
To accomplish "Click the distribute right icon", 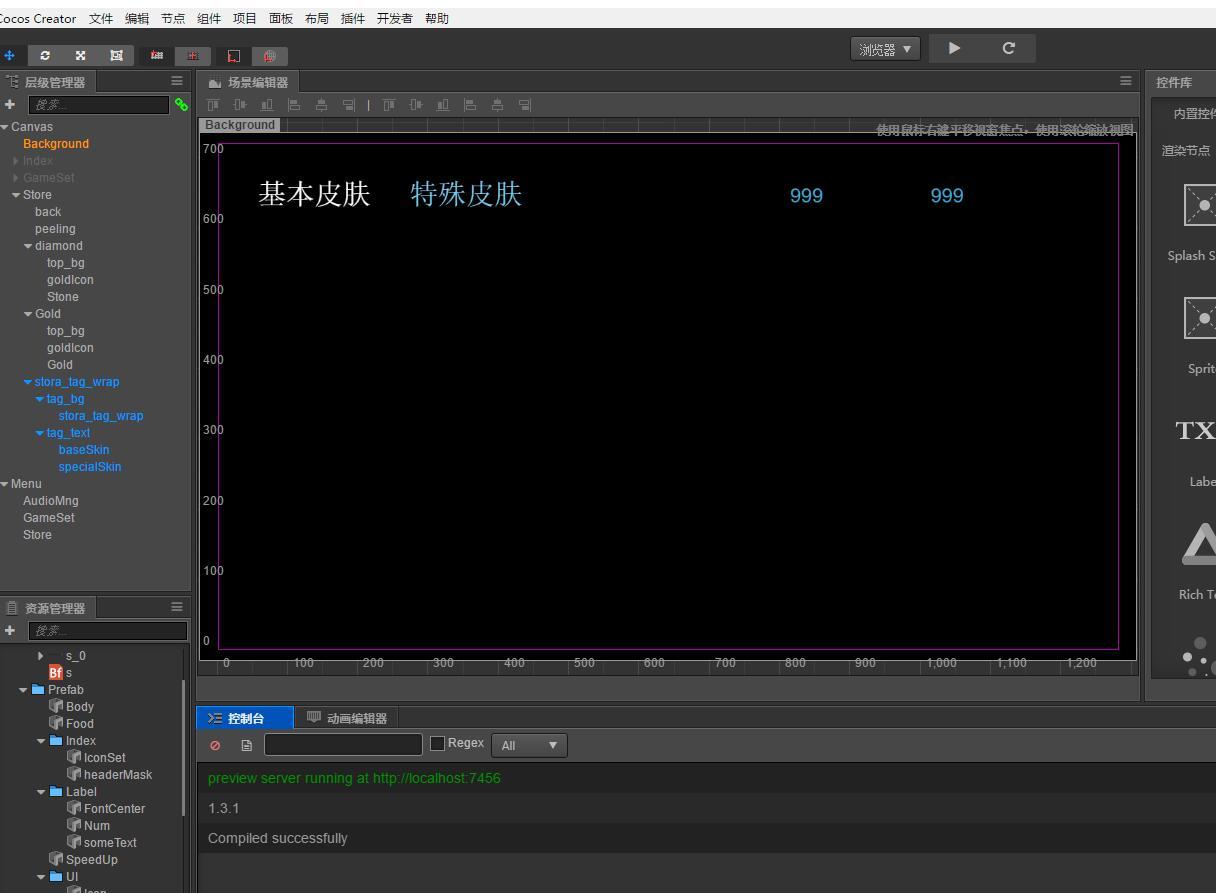I will [524, 104].
